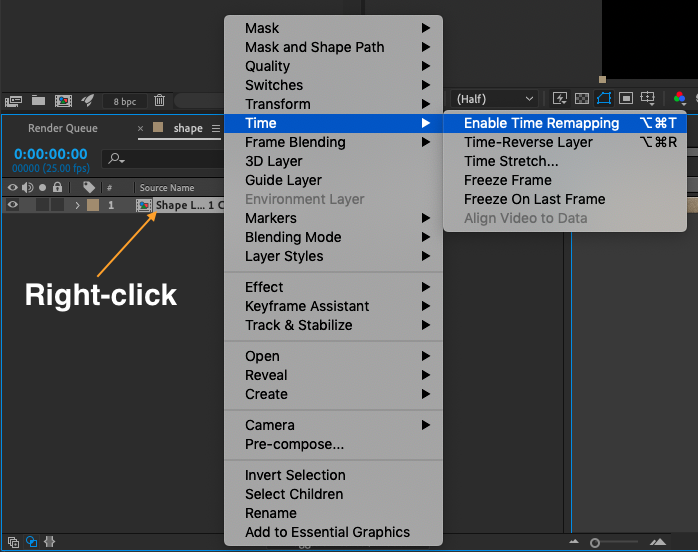Toggle the transparency grid icon

coord(582,99)
